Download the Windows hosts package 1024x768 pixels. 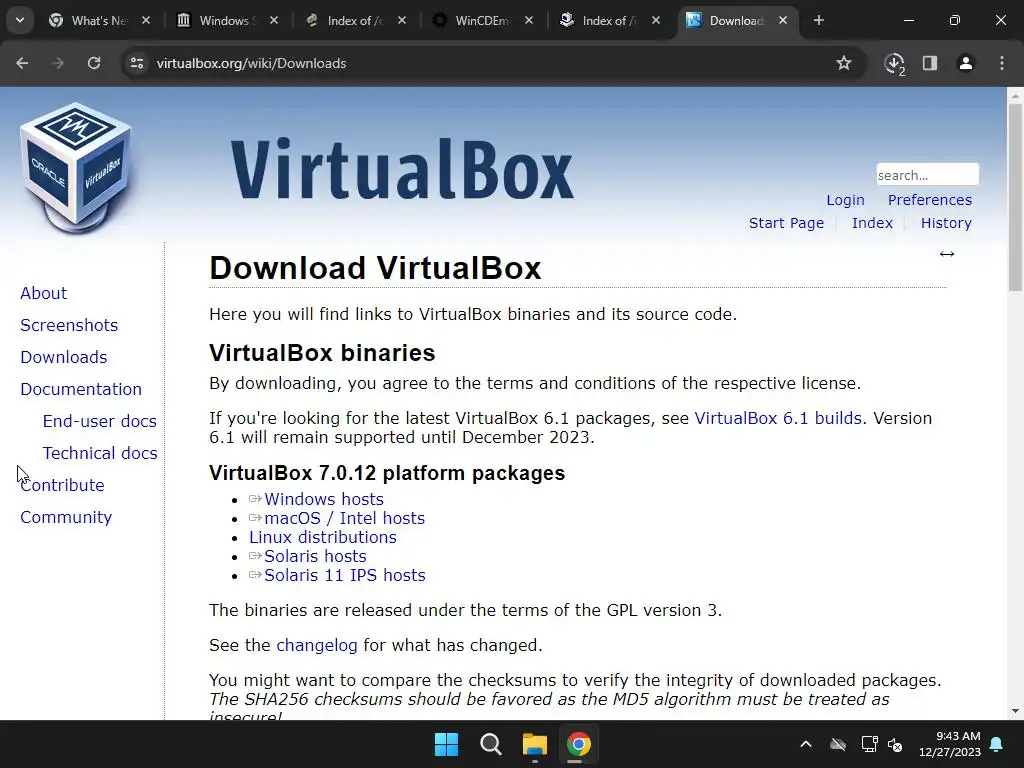pos(324,499)
